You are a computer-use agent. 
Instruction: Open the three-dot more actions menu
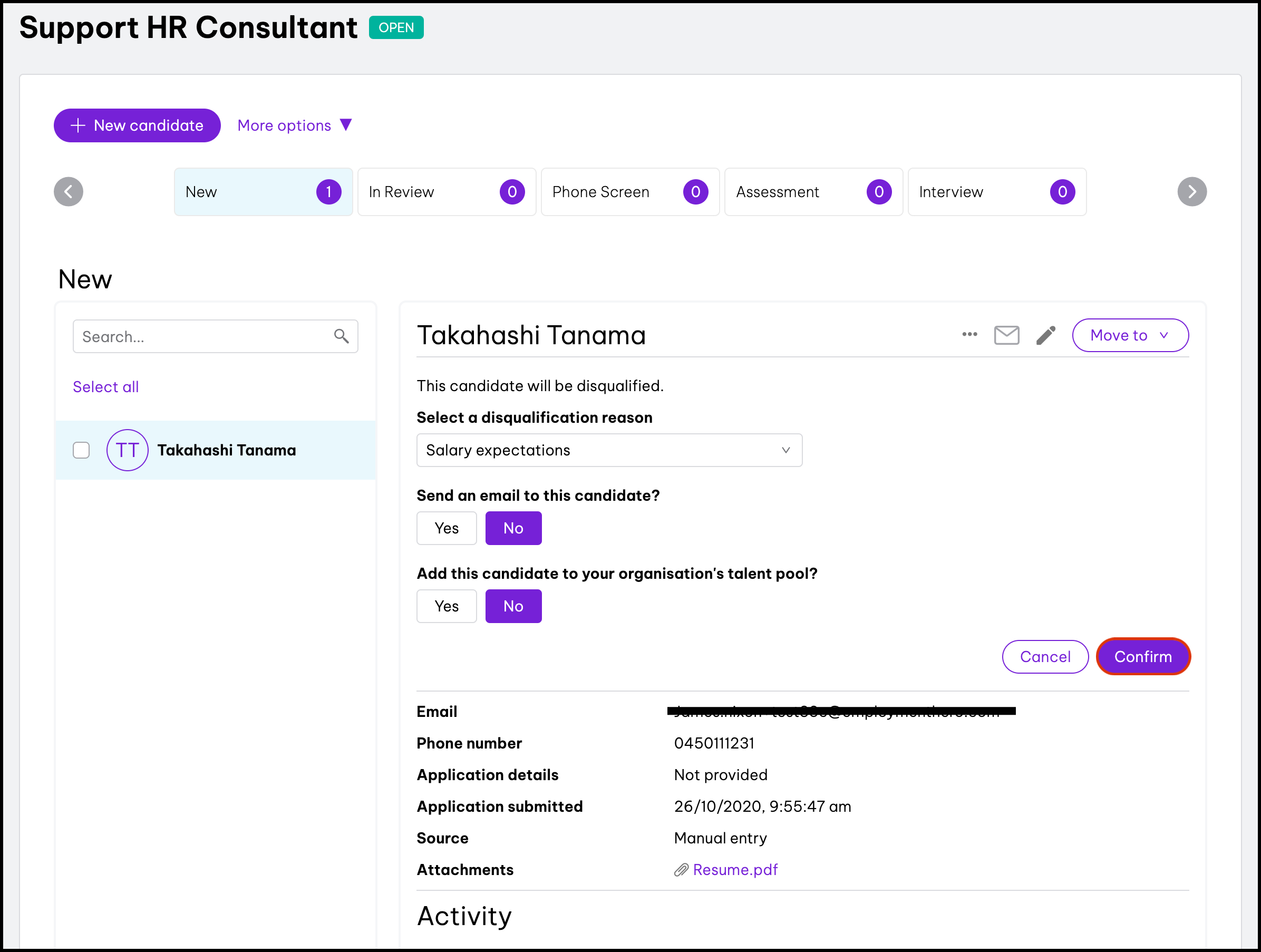click(969, 335)
